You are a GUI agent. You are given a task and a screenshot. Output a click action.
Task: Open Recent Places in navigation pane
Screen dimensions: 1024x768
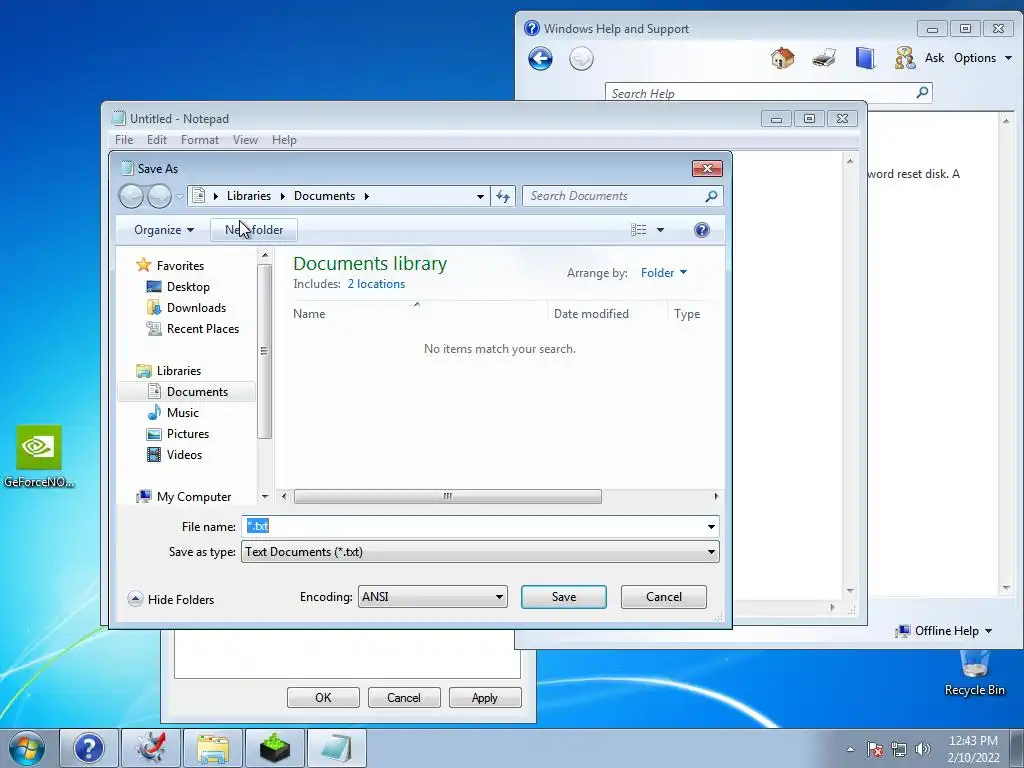[202, 328]
